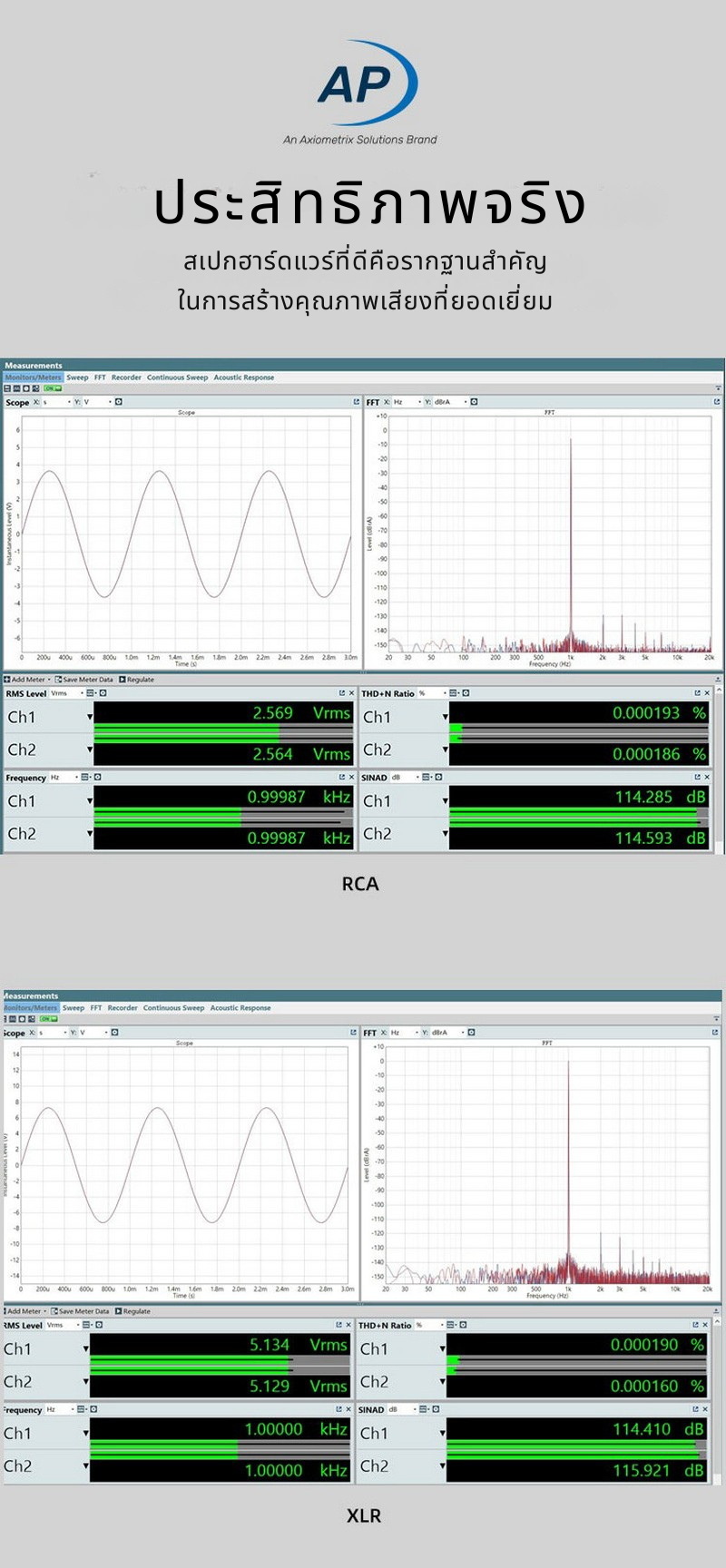Select the Continuous Sweep tab in the RCA window
This screenshot has height=1568, width=726.
pyautogui.click(x=177, y=377)
